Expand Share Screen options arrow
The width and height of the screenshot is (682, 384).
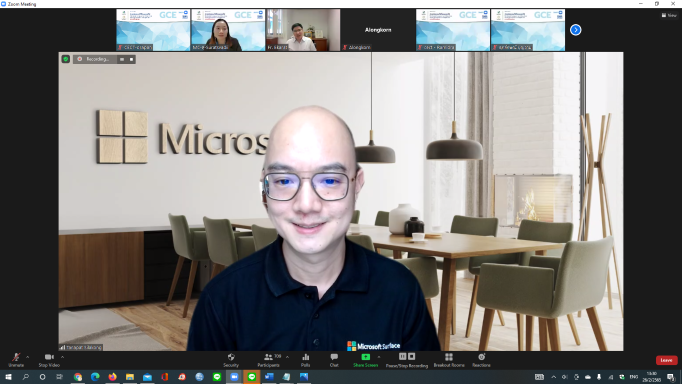[x=379, y=357]
